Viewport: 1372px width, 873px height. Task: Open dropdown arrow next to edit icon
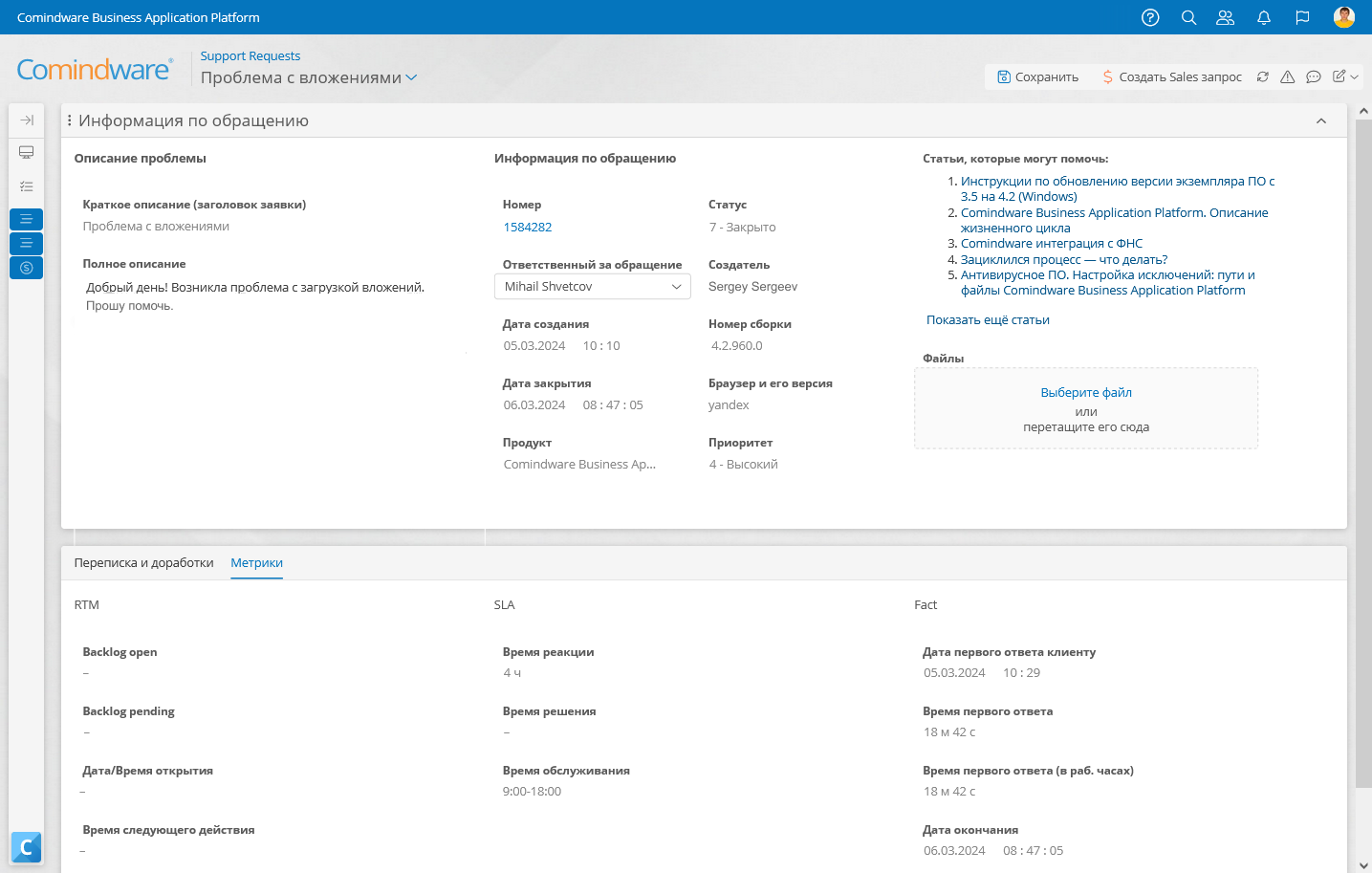pyautogui.click(x=1354, y=77)
